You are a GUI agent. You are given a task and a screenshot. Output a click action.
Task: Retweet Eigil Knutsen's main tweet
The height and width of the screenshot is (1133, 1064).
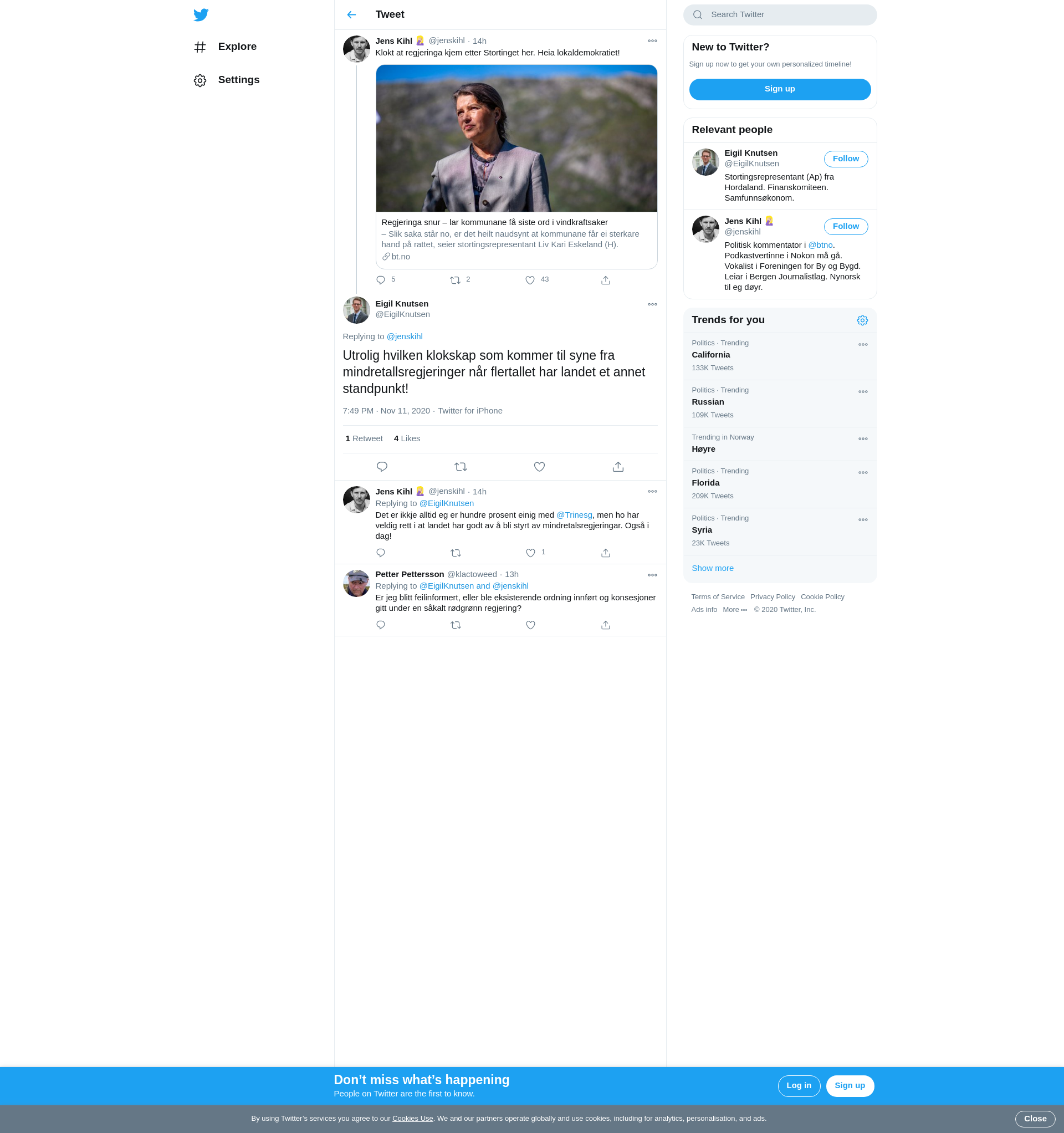point(461,467)
